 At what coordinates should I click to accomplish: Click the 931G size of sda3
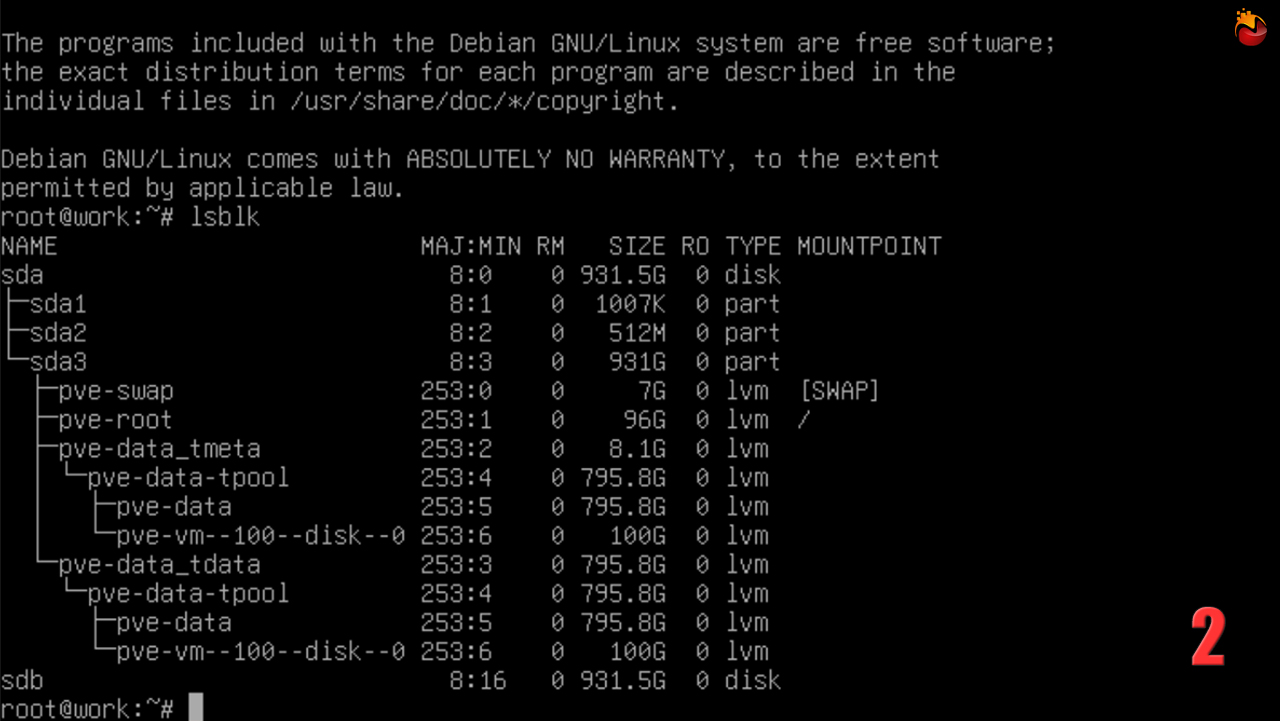click(x=637, y=362)
